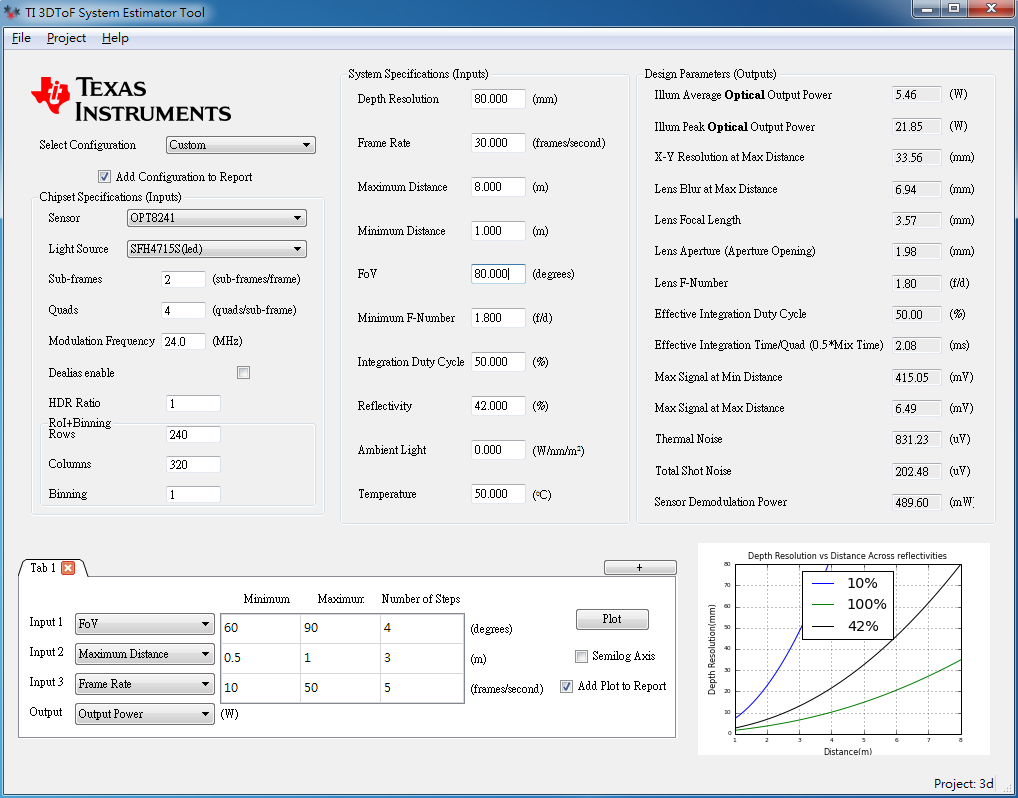Add a new tab with plus button
1018x798 pixels.
point(640,567)
